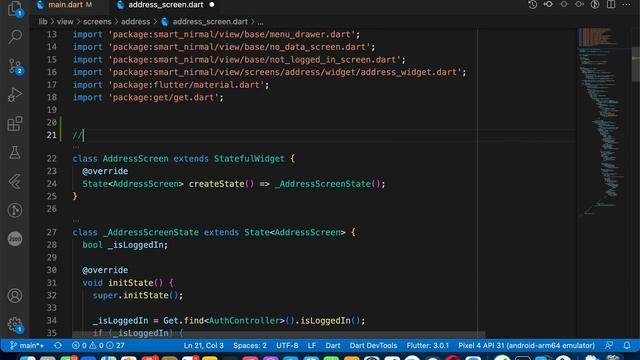
Task: Open the Testing flask view
Action: coord(15,153)
